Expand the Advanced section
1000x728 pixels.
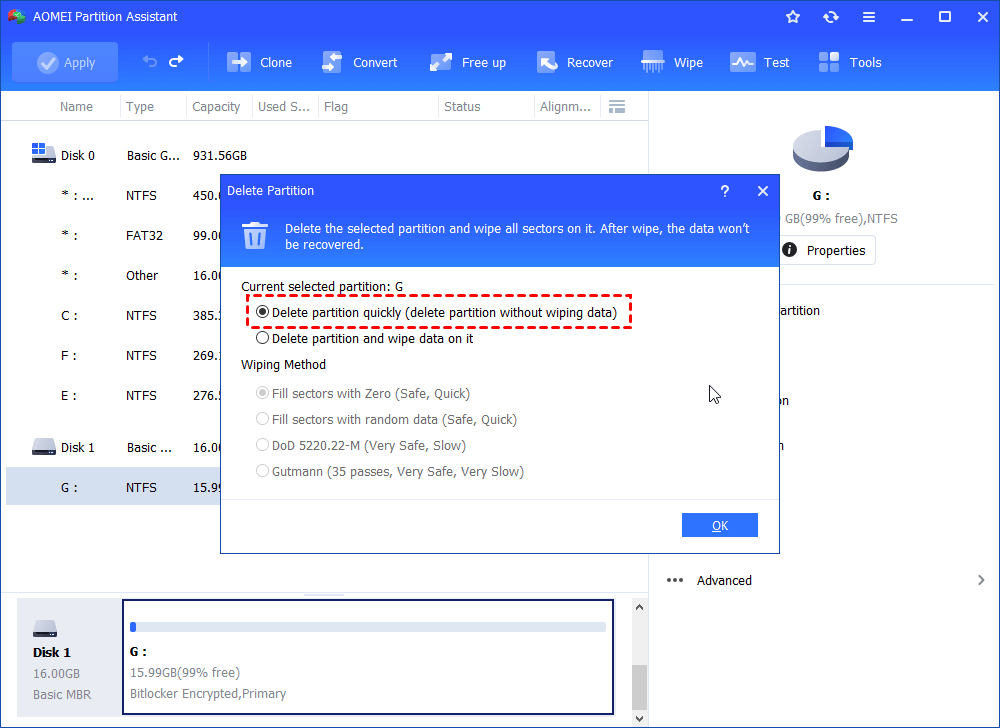[724, 580]
